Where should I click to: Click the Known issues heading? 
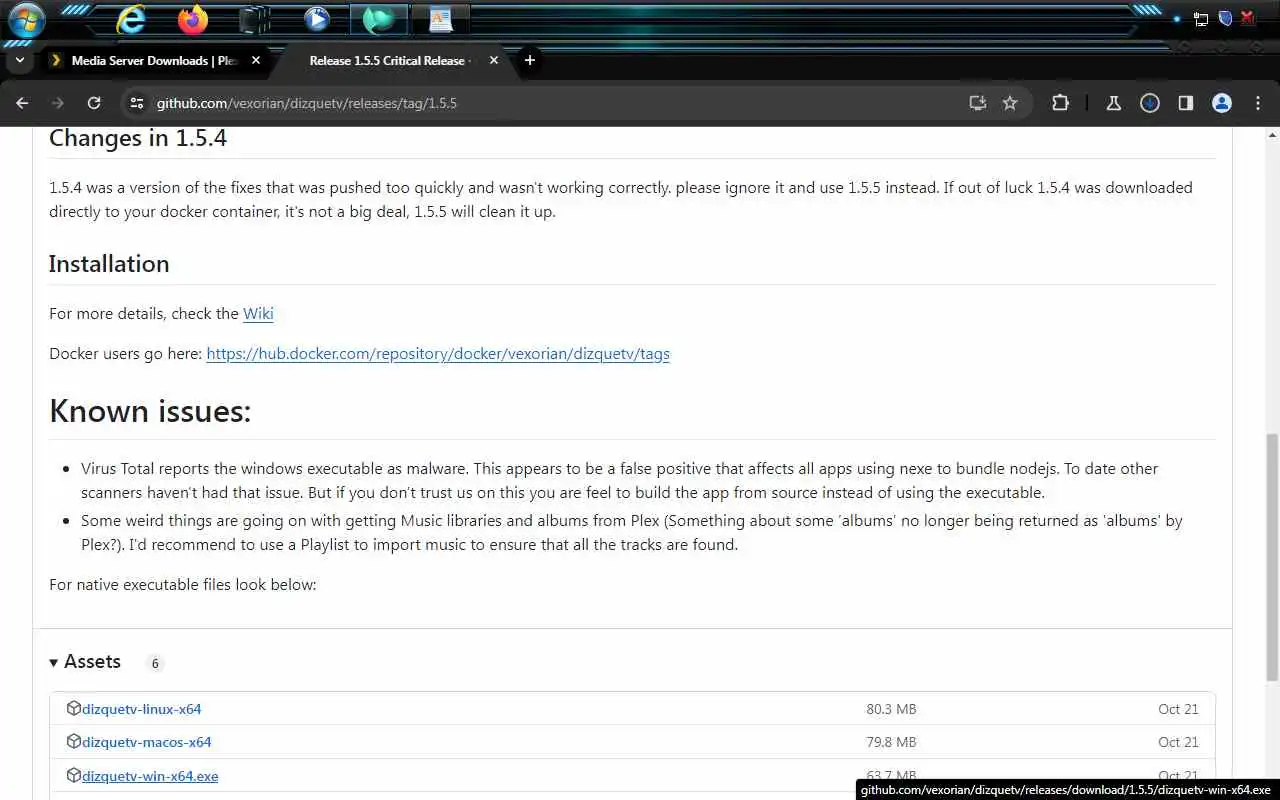pos(150,411)
